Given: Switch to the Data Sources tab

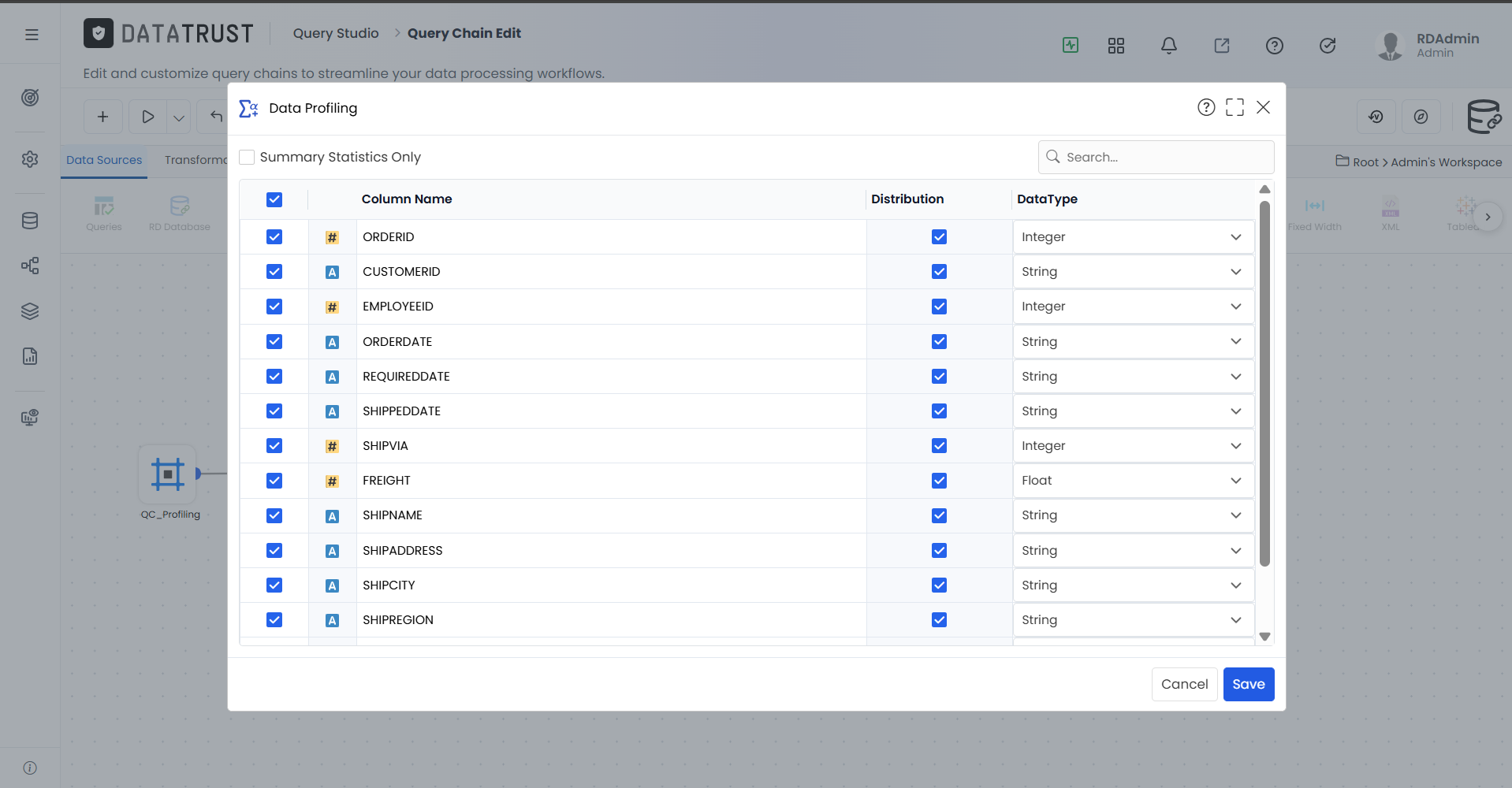Looking at the screenshot, I should coord(104,160).
